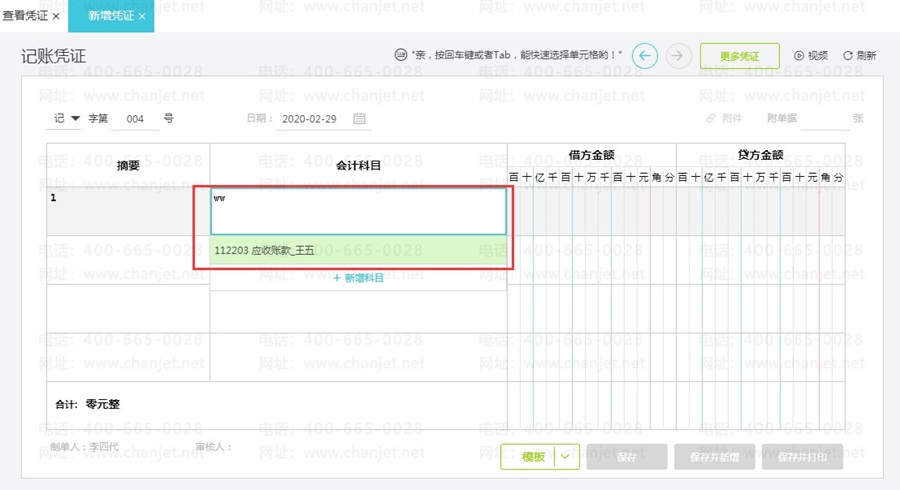Click the 保存并打印 button
Screen dimensions: 900x490
click(802, 457)
